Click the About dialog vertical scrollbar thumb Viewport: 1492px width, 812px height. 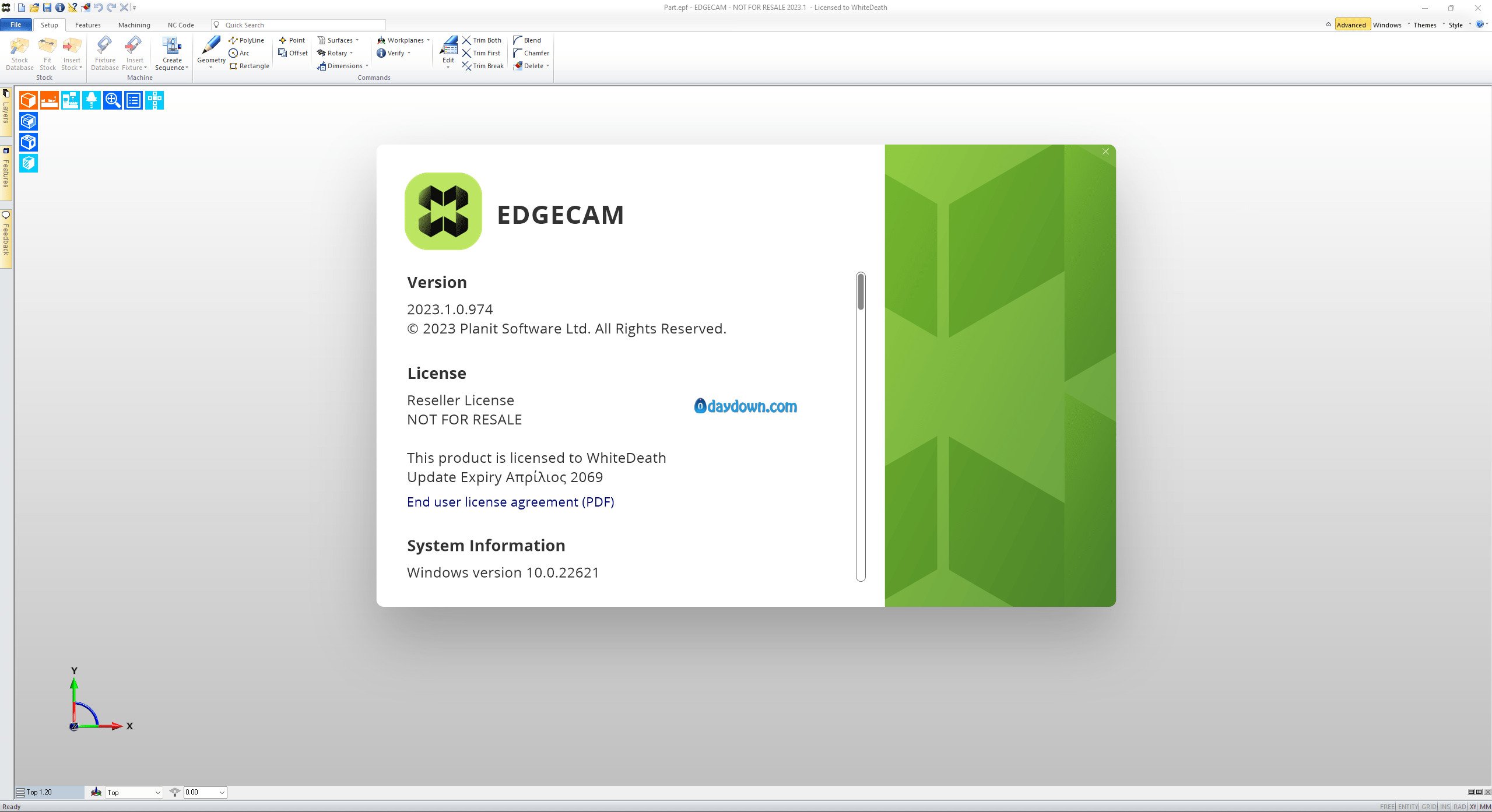click(x=861, y=291)
